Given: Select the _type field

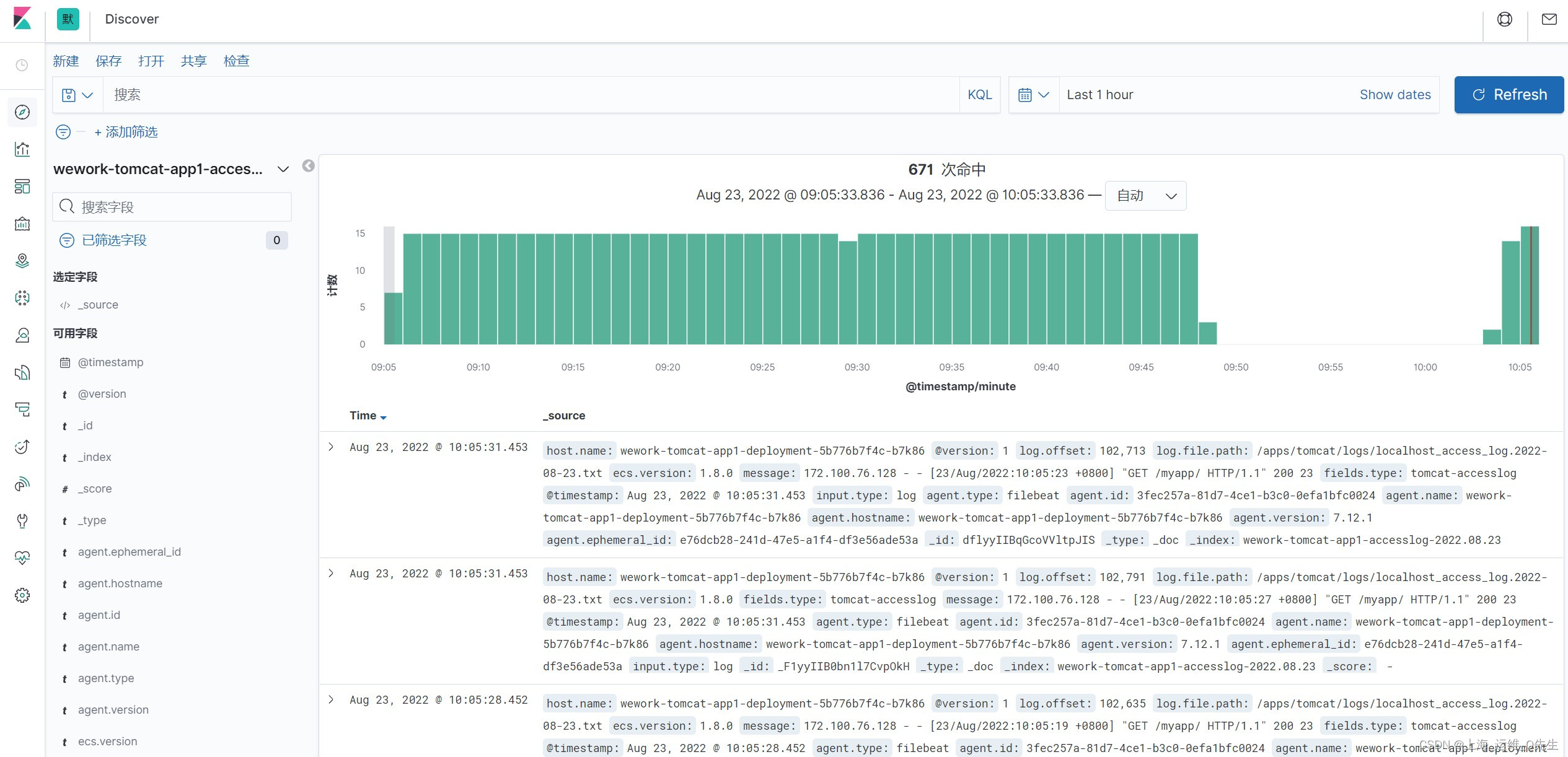Looking at the screenshot, I should pyautogui.click(x=92, y=520).
